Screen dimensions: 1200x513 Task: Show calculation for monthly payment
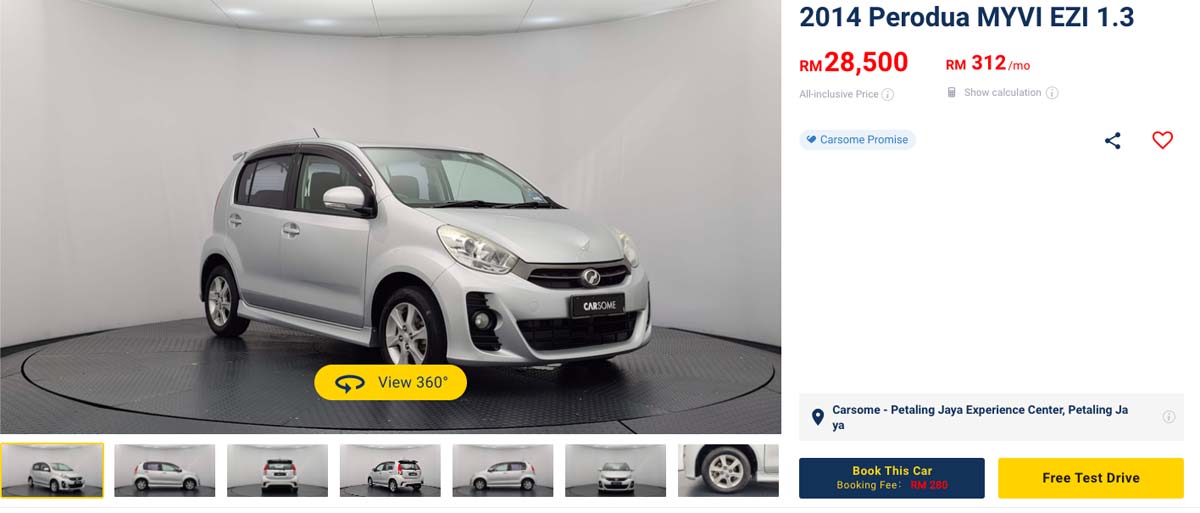click(1003, 93)
